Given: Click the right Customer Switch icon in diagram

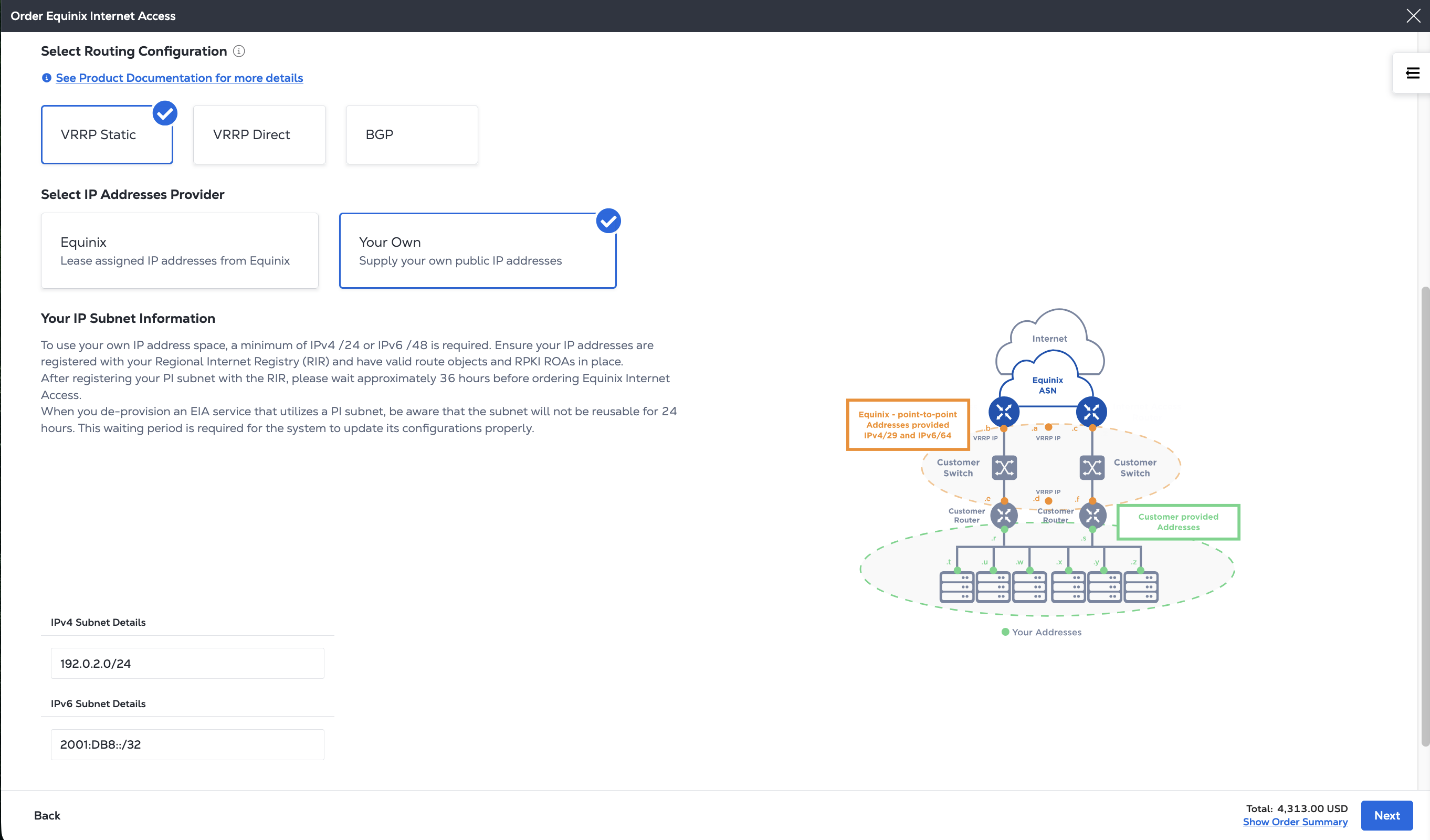Looking at the screenshot, I should (1092, 468).
